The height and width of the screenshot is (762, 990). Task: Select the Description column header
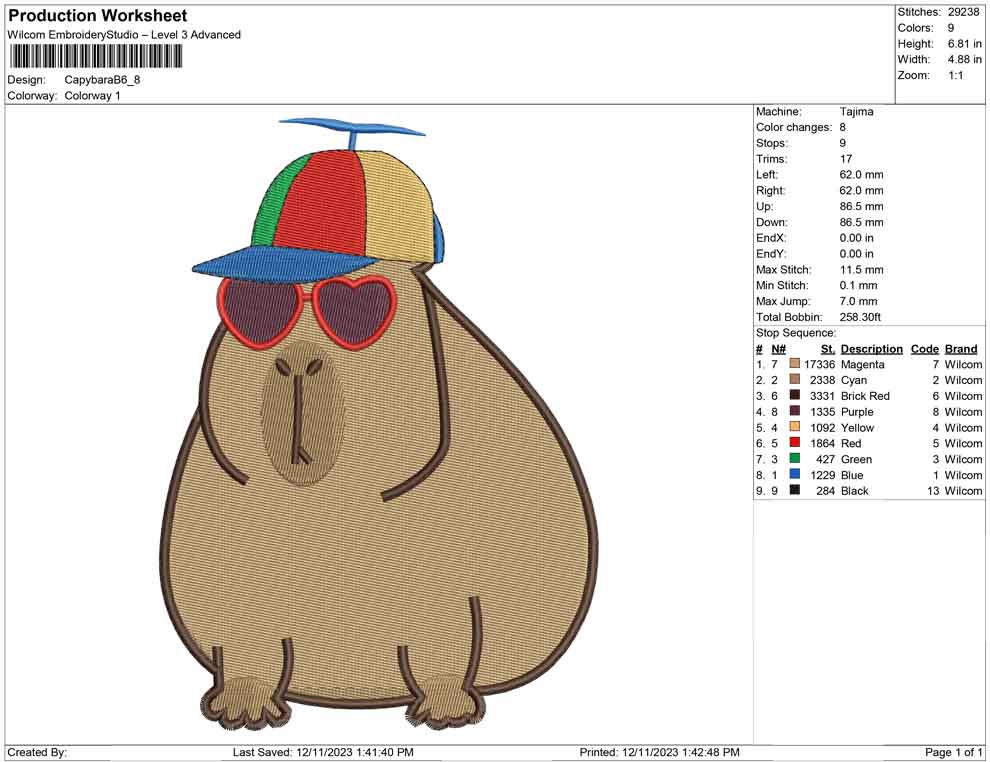pos(872,348)
